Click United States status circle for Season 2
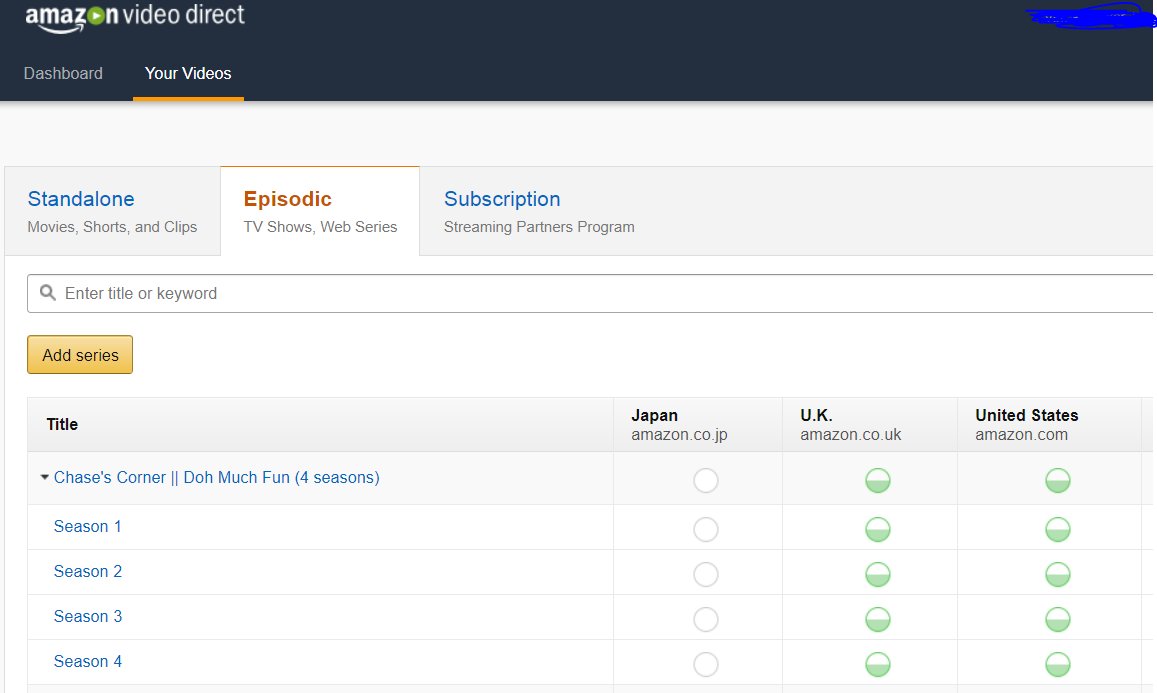The height and width of the screenshot is (693, 1157). [x=1057, y=574]
